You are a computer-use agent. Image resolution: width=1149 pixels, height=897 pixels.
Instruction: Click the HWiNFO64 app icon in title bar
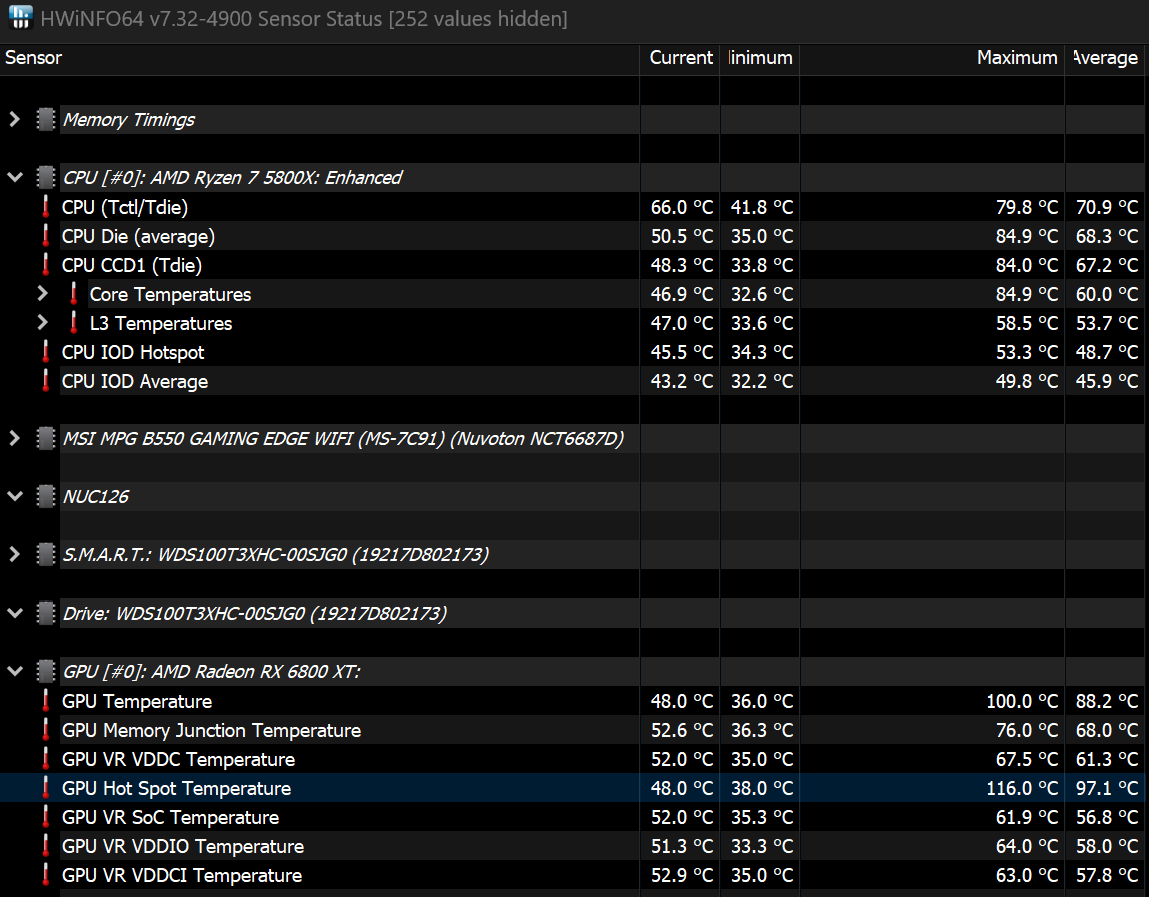20,18
